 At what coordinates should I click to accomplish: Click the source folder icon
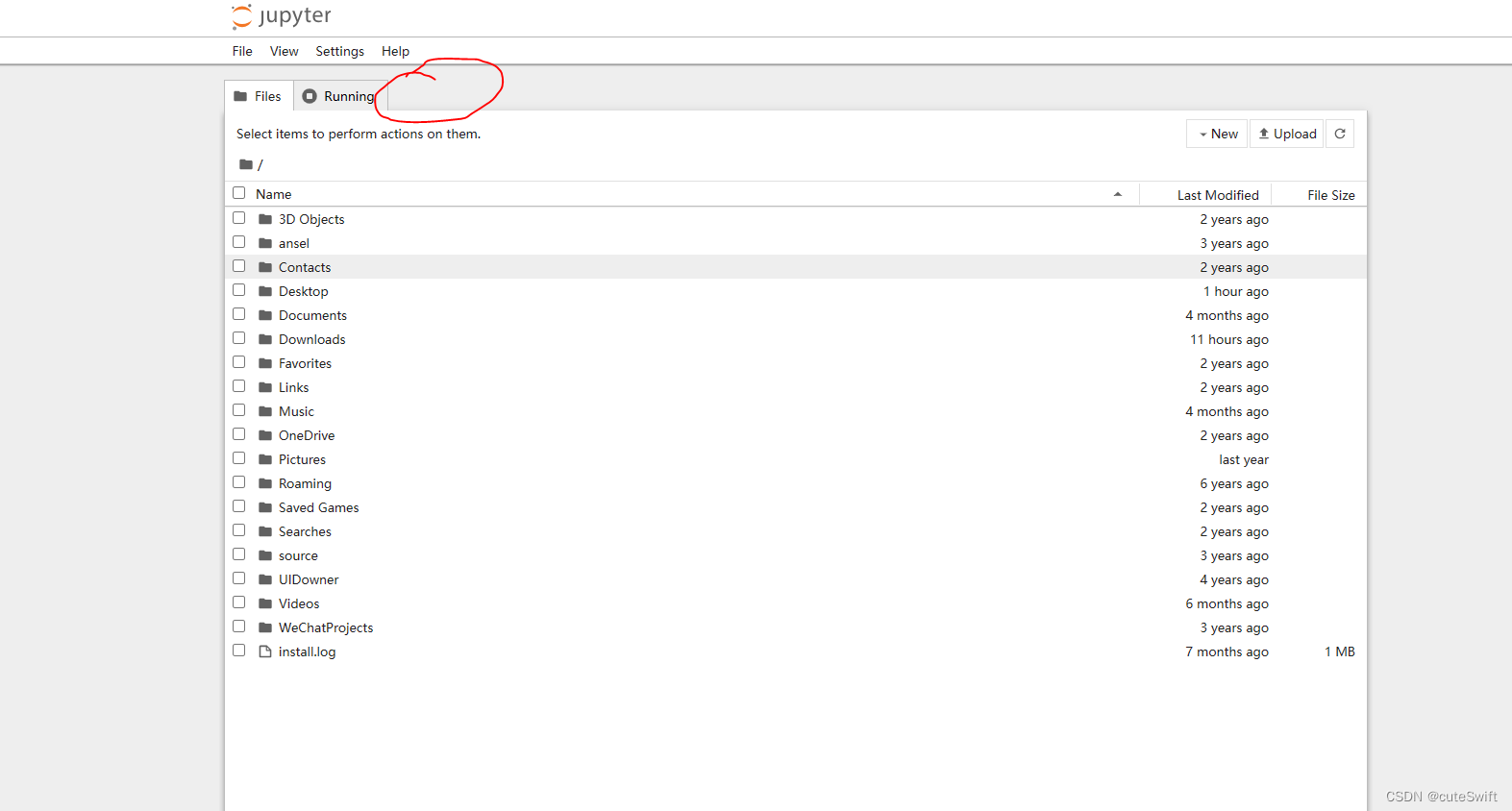[x=265, y=555]
